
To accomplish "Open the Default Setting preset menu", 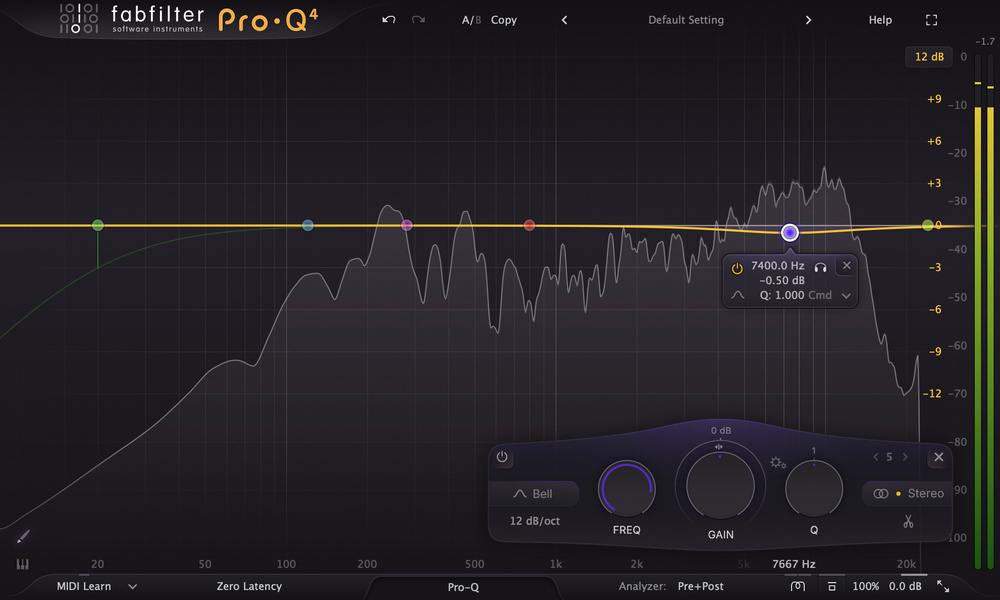I will 685,20.
